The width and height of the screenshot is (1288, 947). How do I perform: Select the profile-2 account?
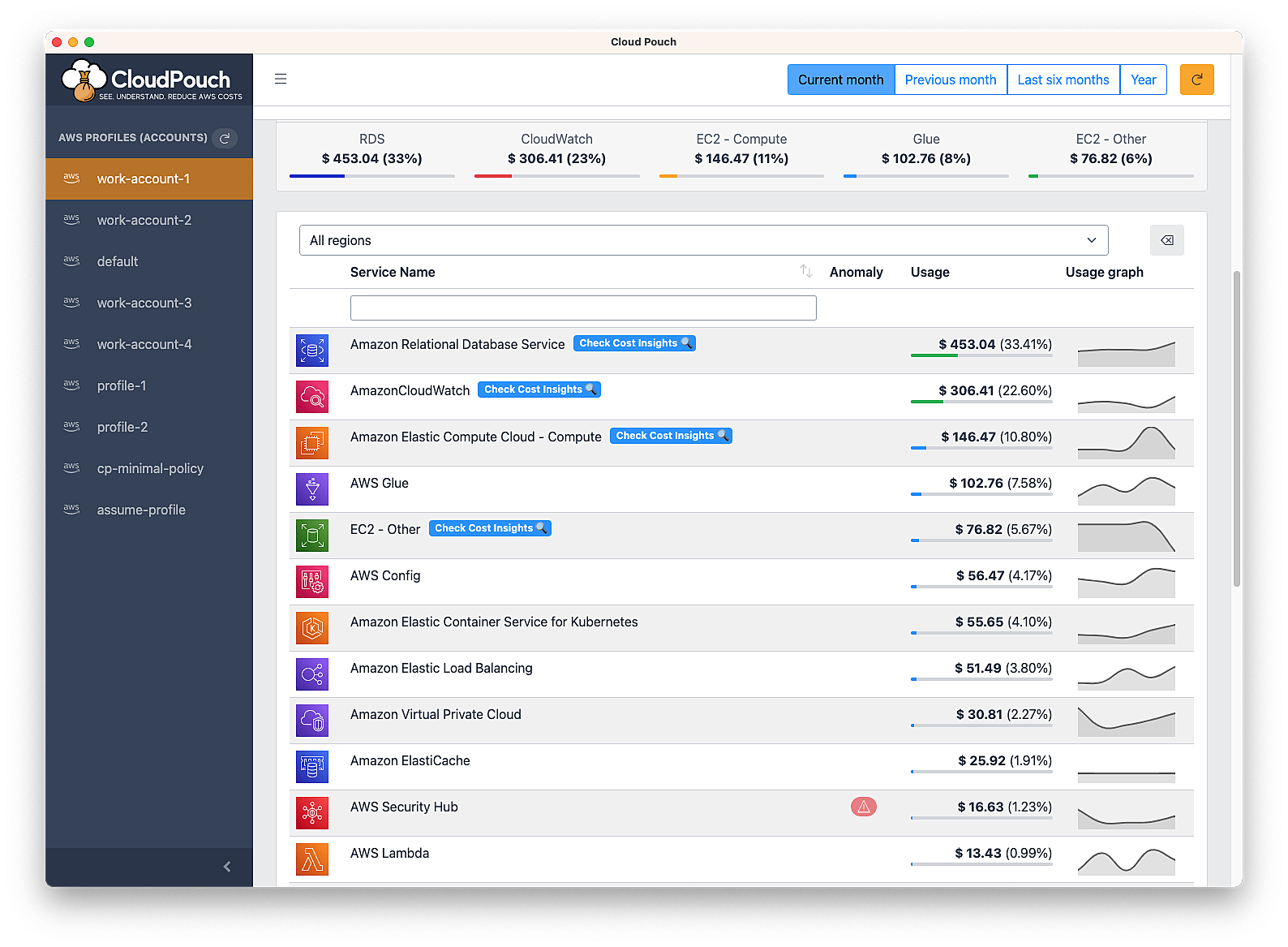(x=149, y=427)
